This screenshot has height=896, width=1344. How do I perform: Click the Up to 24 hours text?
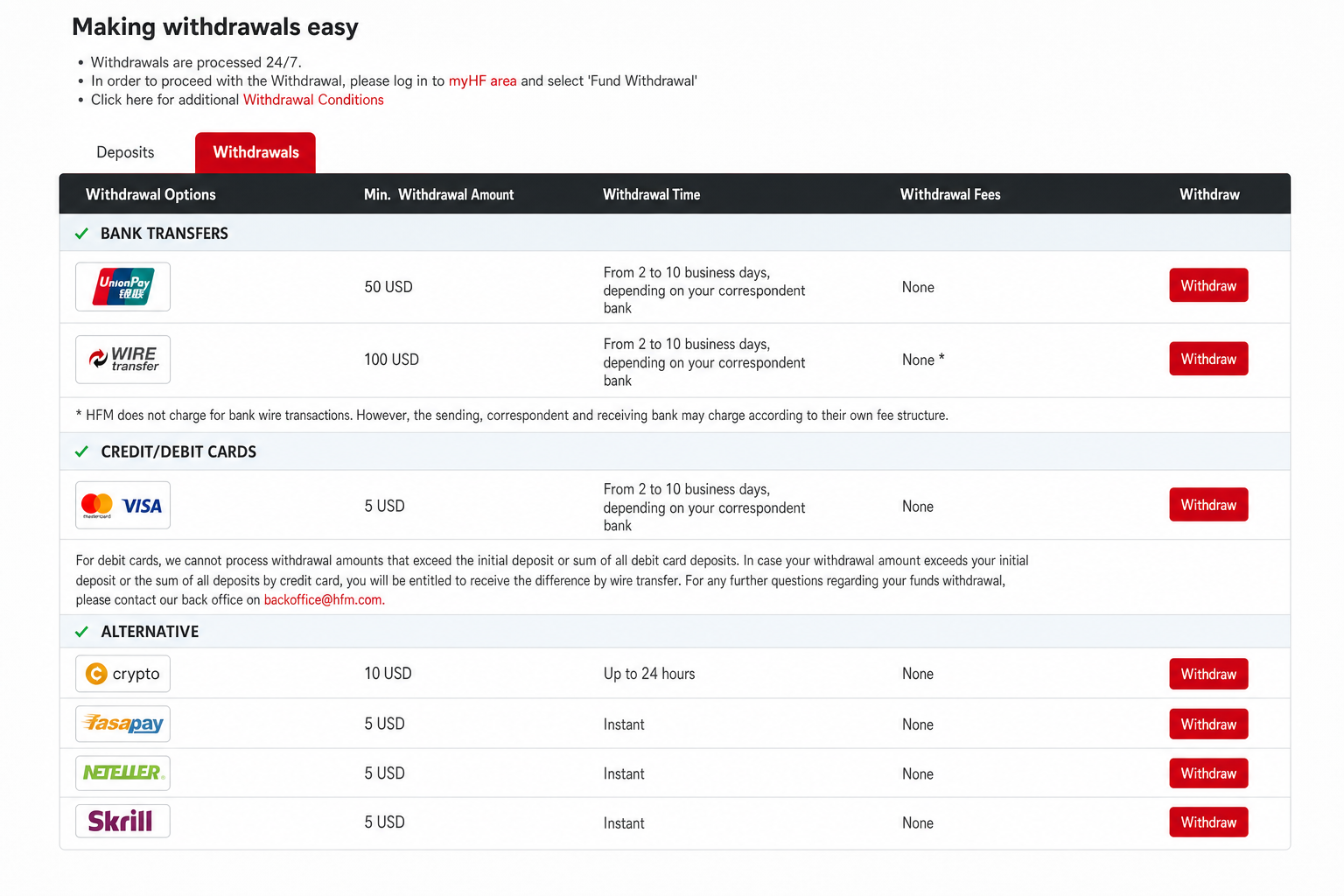click(649, 674)
